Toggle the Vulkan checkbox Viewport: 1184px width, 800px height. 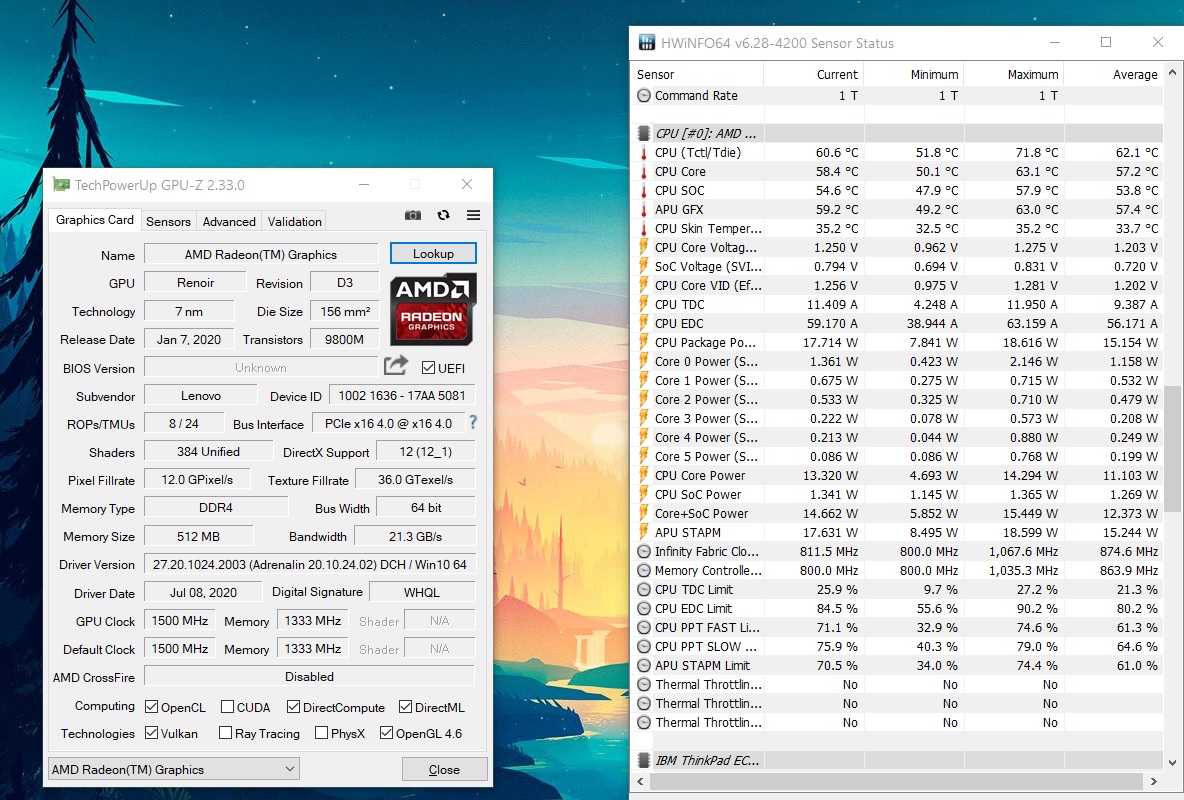152,733
